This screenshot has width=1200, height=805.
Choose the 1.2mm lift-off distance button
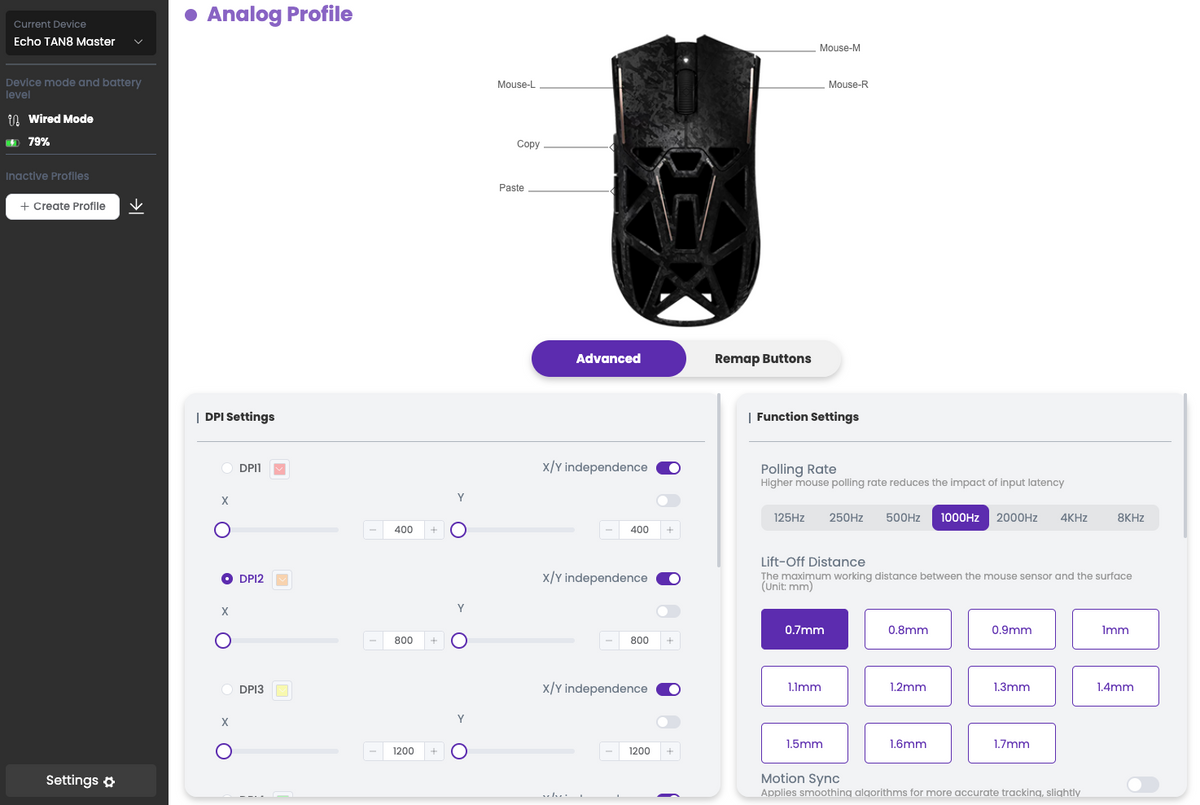908,687
